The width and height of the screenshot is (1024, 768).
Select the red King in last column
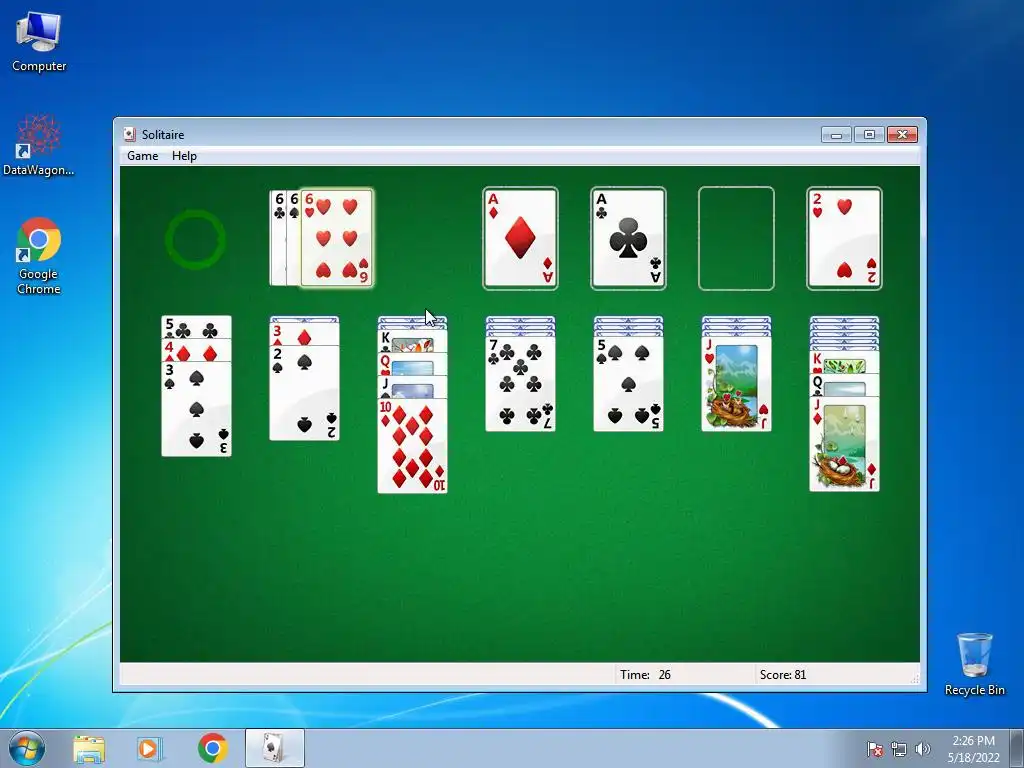coord(844,361)
